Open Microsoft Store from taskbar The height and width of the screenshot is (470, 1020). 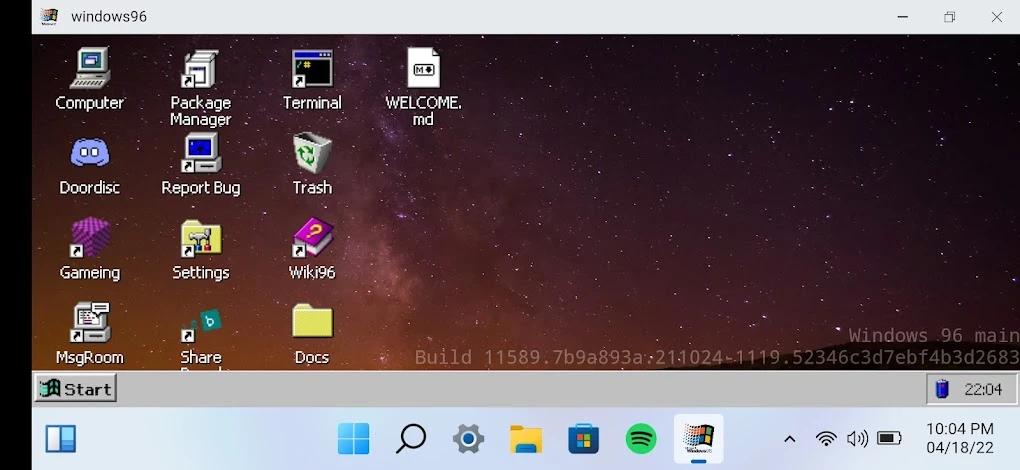click(x=584, y=439)
